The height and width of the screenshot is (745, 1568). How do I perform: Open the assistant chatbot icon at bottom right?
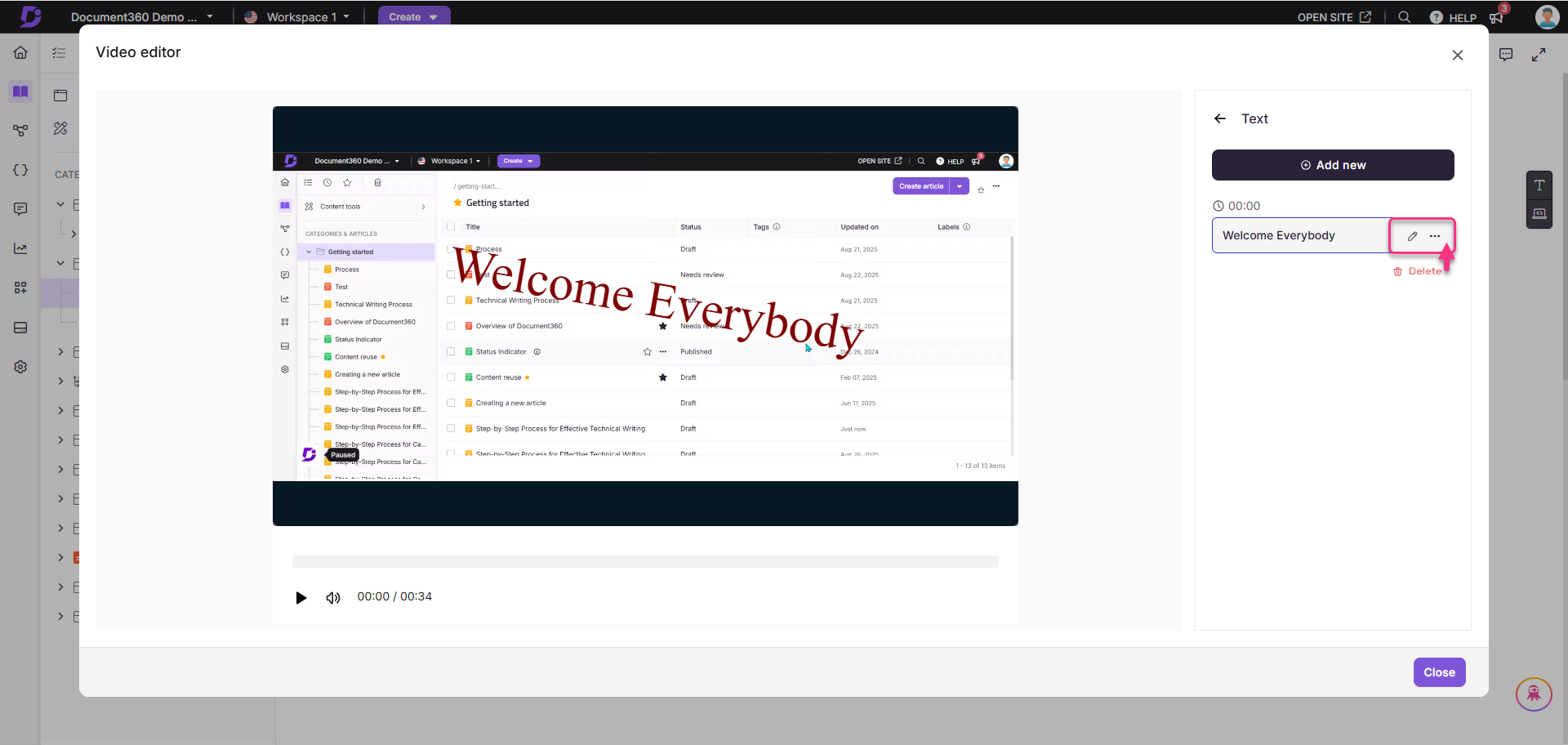coord(1534,694)
